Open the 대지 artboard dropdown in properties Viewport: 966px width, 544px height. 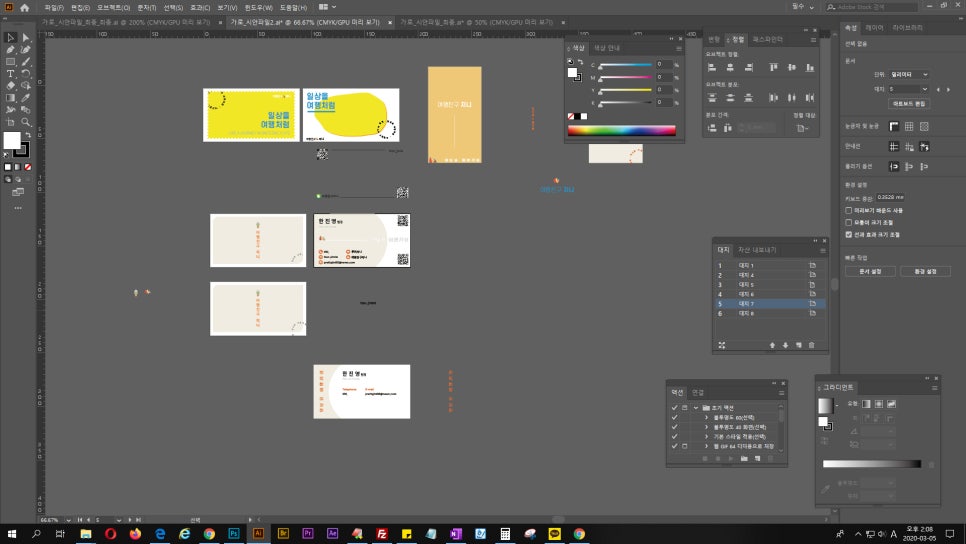click(x=910, y=89)
